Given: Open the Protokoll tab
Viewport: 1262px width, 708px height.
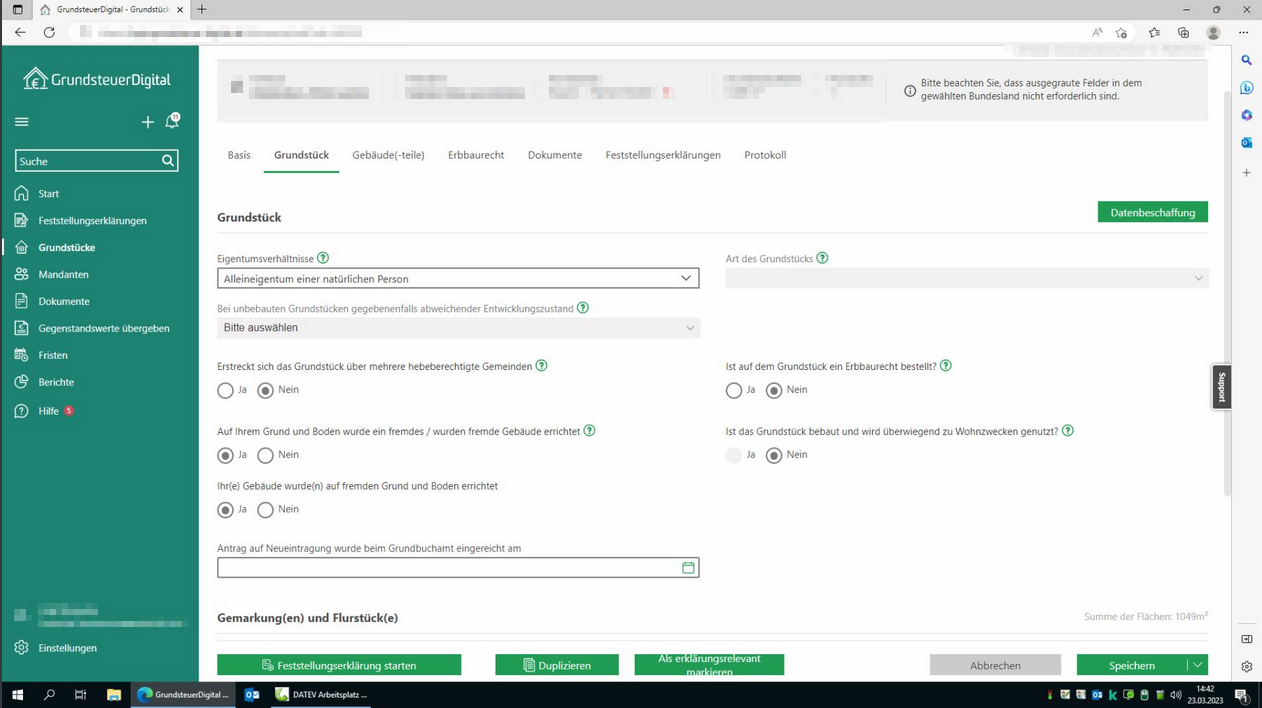Looking at the screenshot, I should [765, 155].
